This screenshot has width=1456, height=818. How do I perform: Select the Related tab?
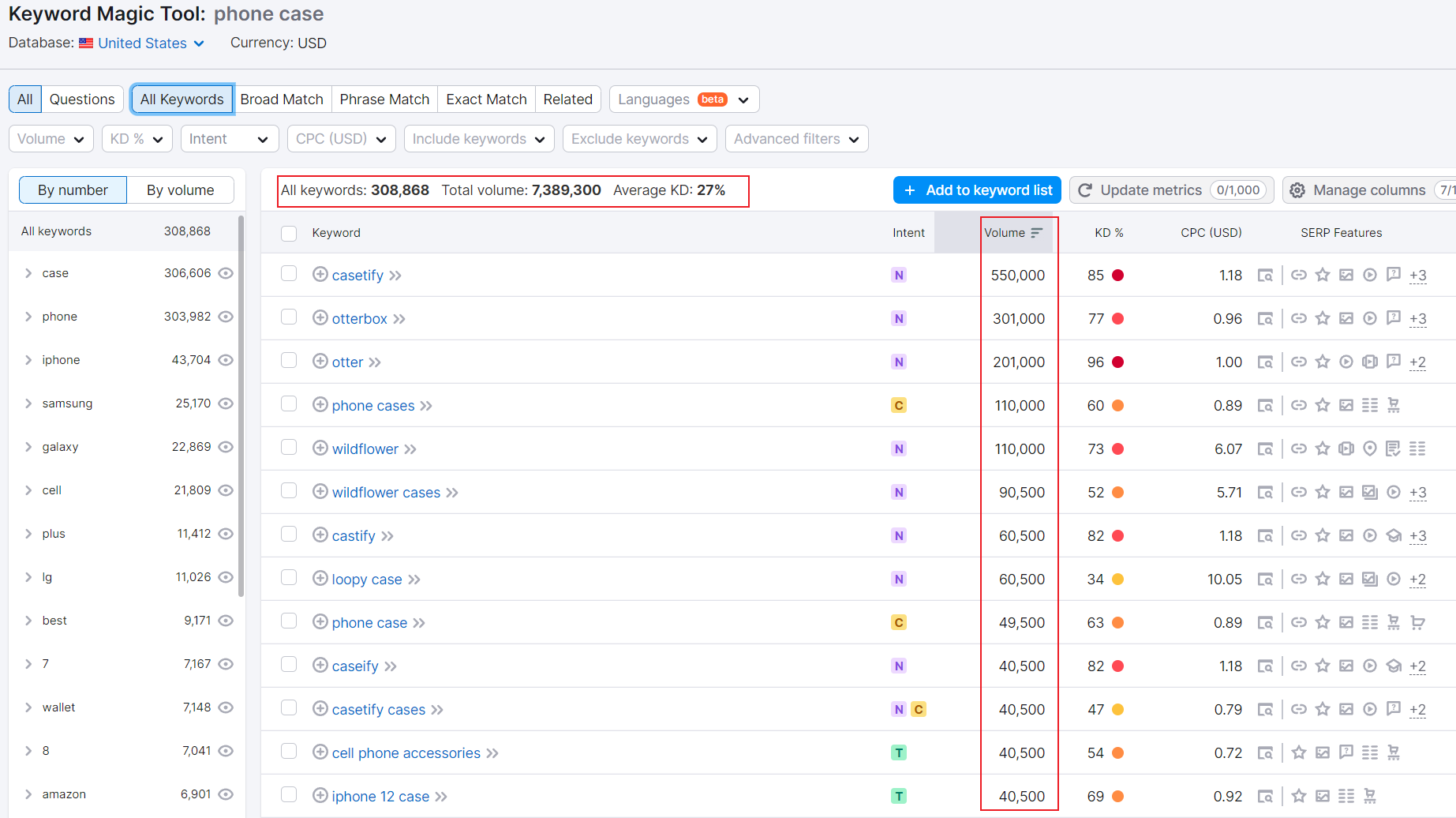tap(568, 99)
